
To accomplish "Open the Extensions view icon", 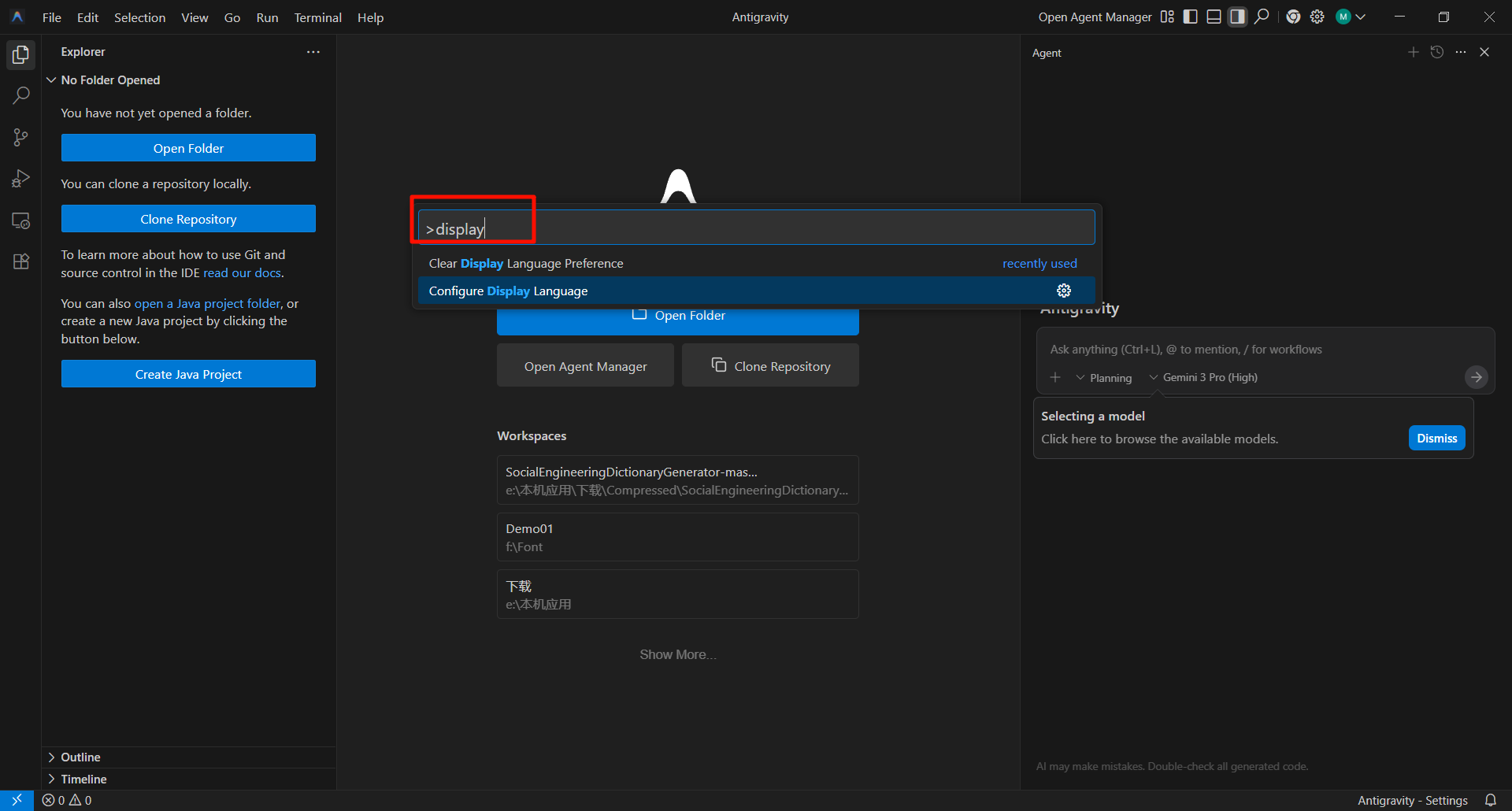I will (21, 261).
